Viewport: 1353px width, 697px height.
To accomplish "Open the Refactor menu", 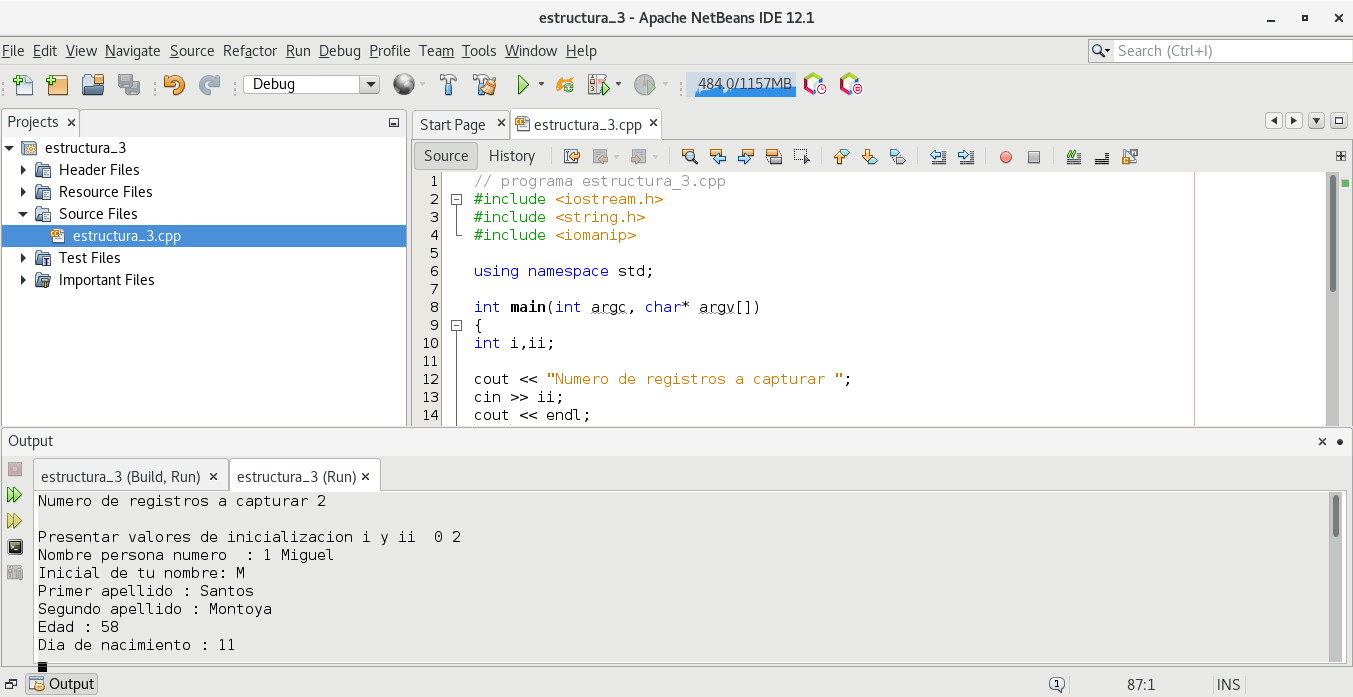I will point(249,51).
